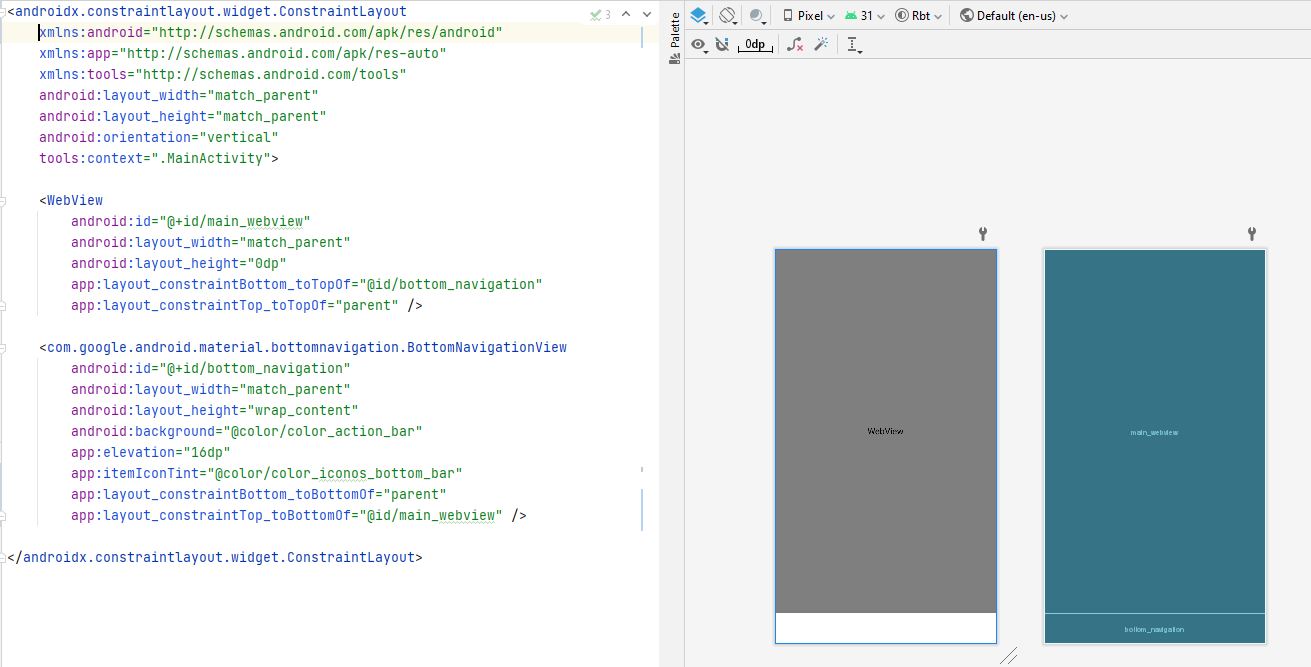1311x667 pixels.
Task: Select the WebView in design preview
Action: pos(885,430)
